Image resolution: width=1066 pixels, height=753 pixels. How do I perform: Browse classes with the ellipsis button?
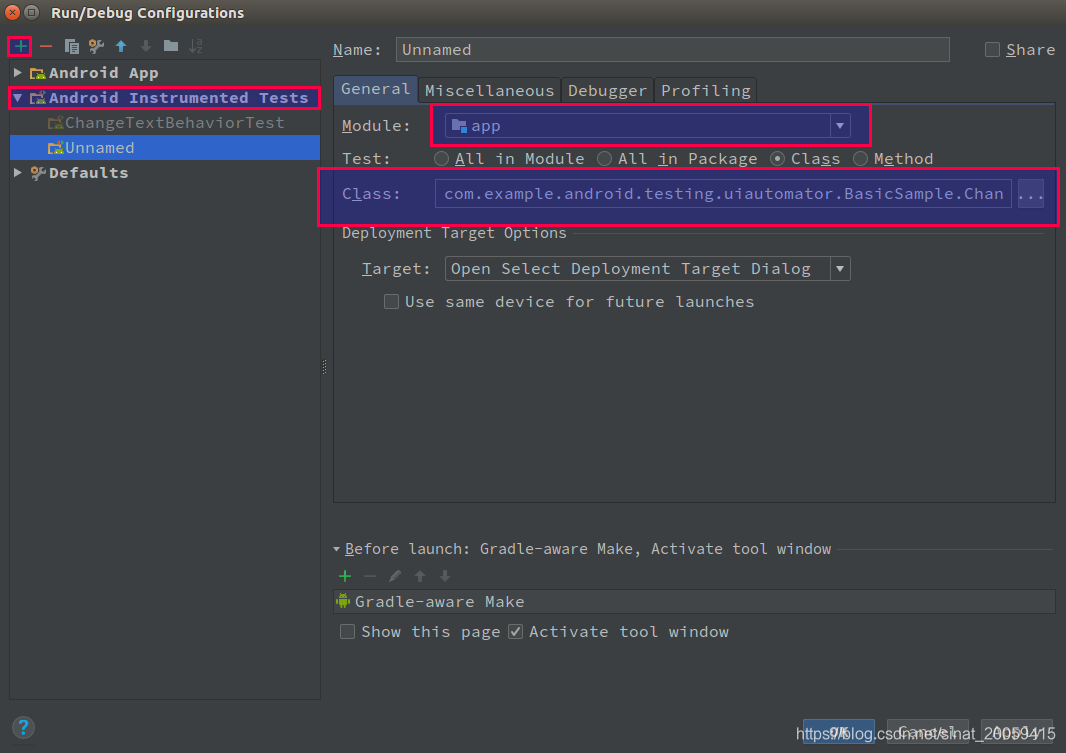coord(1031,193)
